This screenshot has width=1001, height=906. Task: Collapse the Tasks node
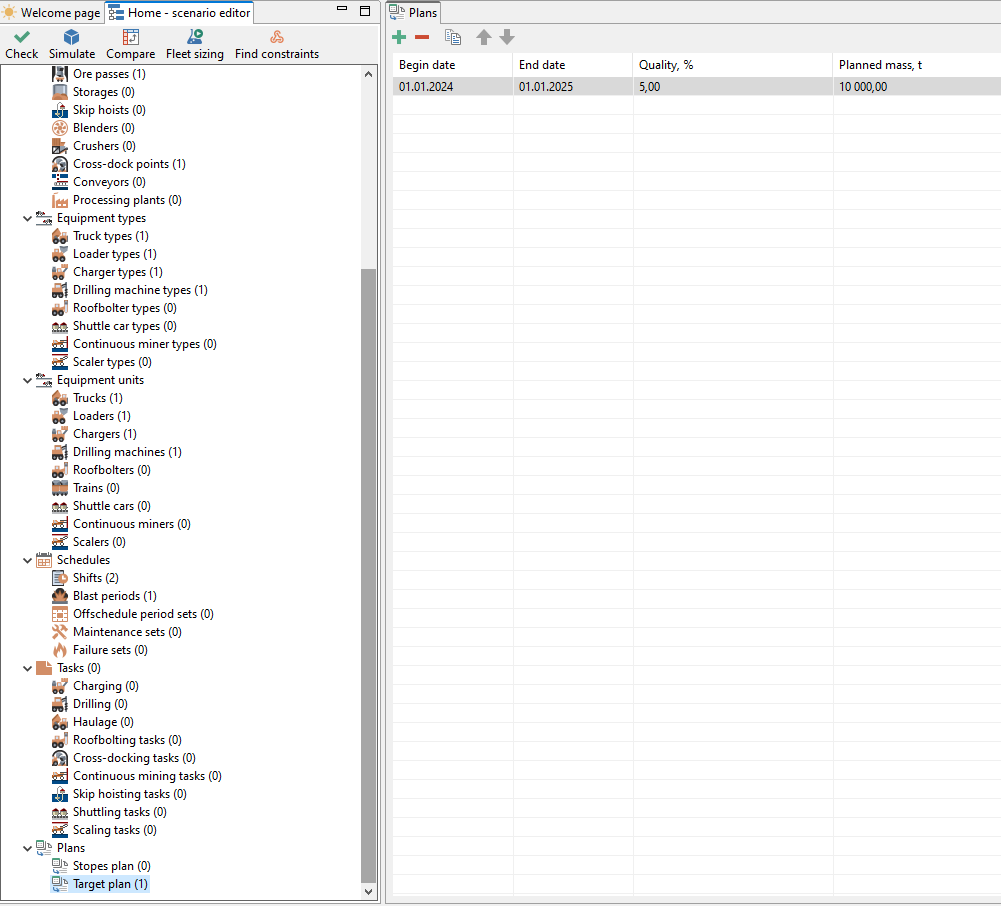27,668
